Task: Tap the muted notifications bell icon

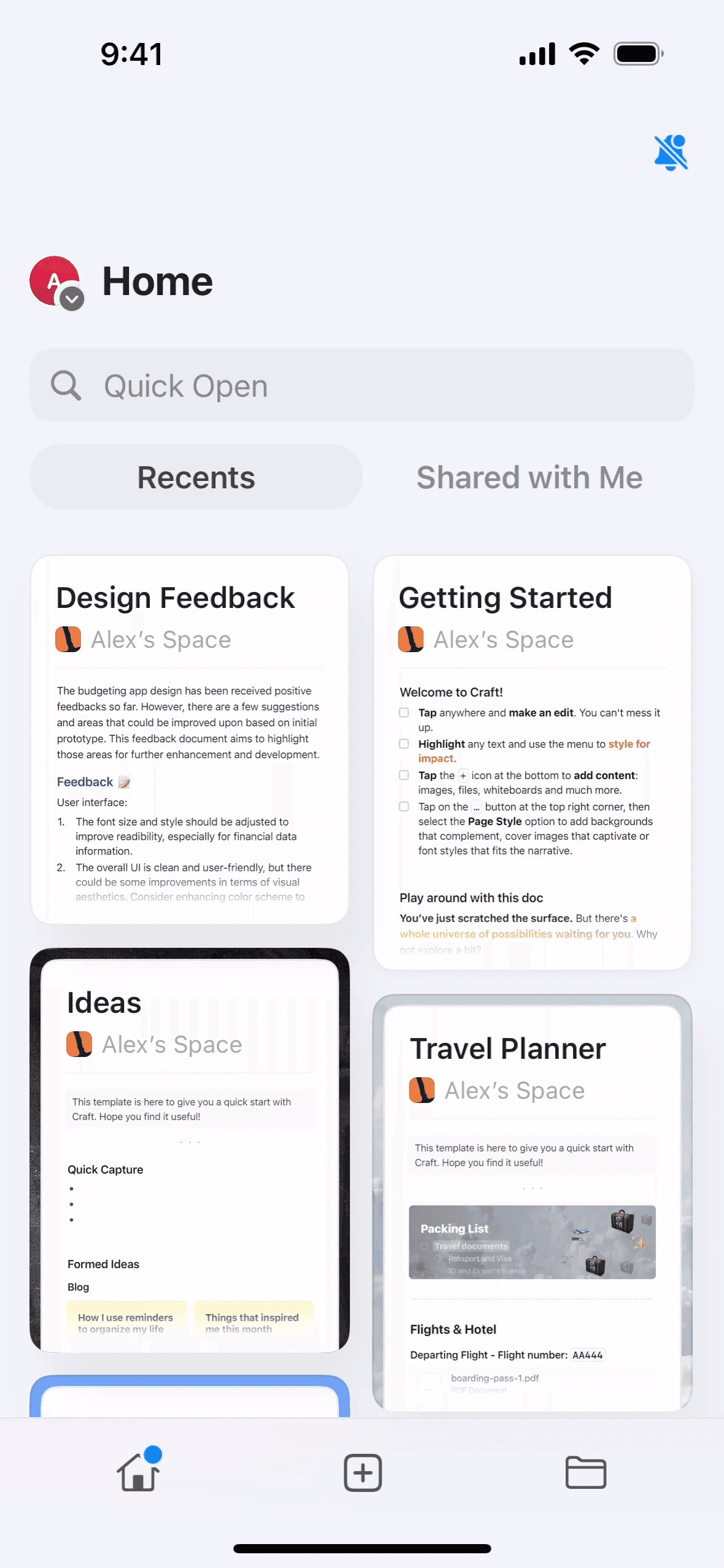Action: pos(671,152)
